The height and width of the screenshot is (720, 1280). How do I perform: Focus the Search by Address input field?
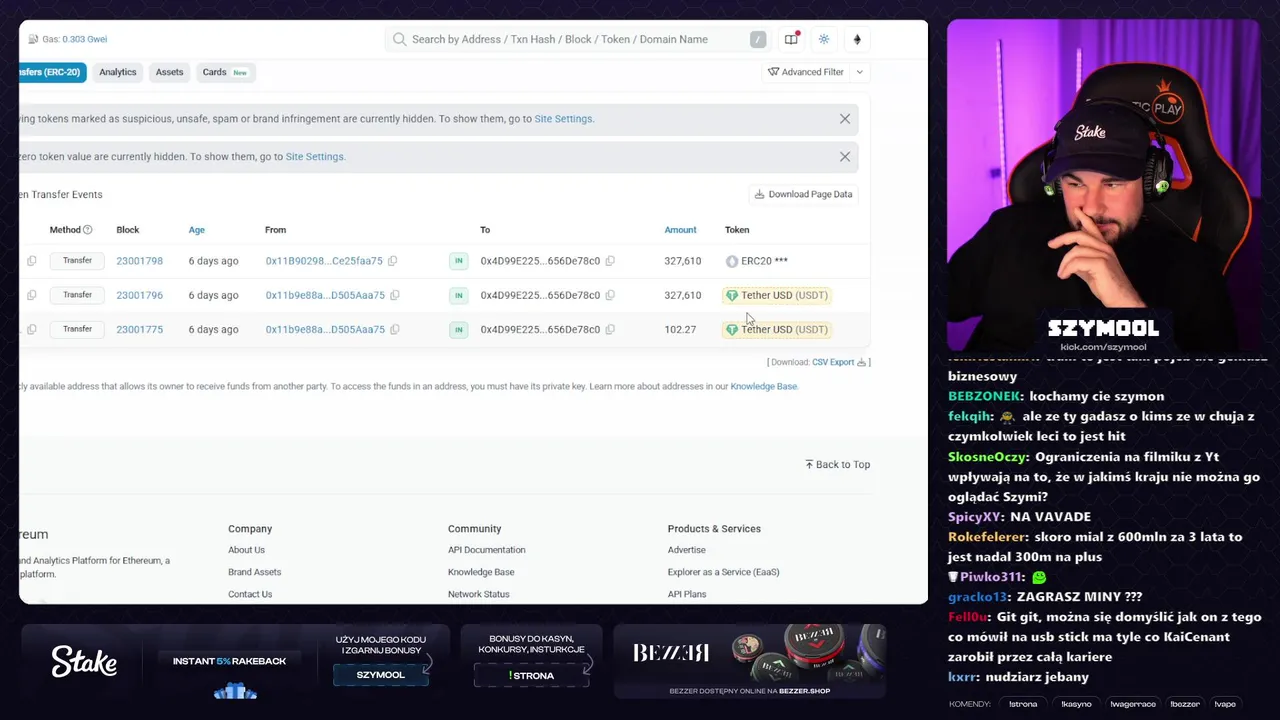click(x=578, y=39)
